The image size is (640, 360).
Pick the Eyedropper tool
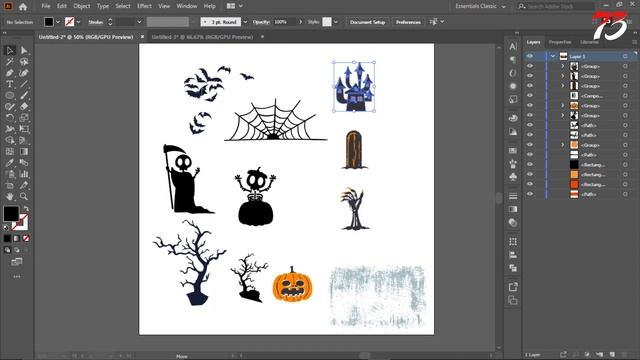click(x=10, y=163)
